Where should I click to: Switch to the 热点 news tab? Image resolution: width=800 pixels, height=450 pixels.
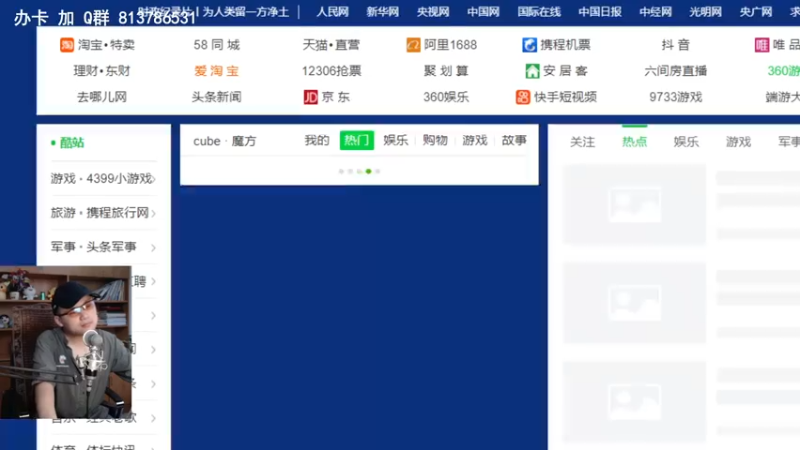point(635,142)
